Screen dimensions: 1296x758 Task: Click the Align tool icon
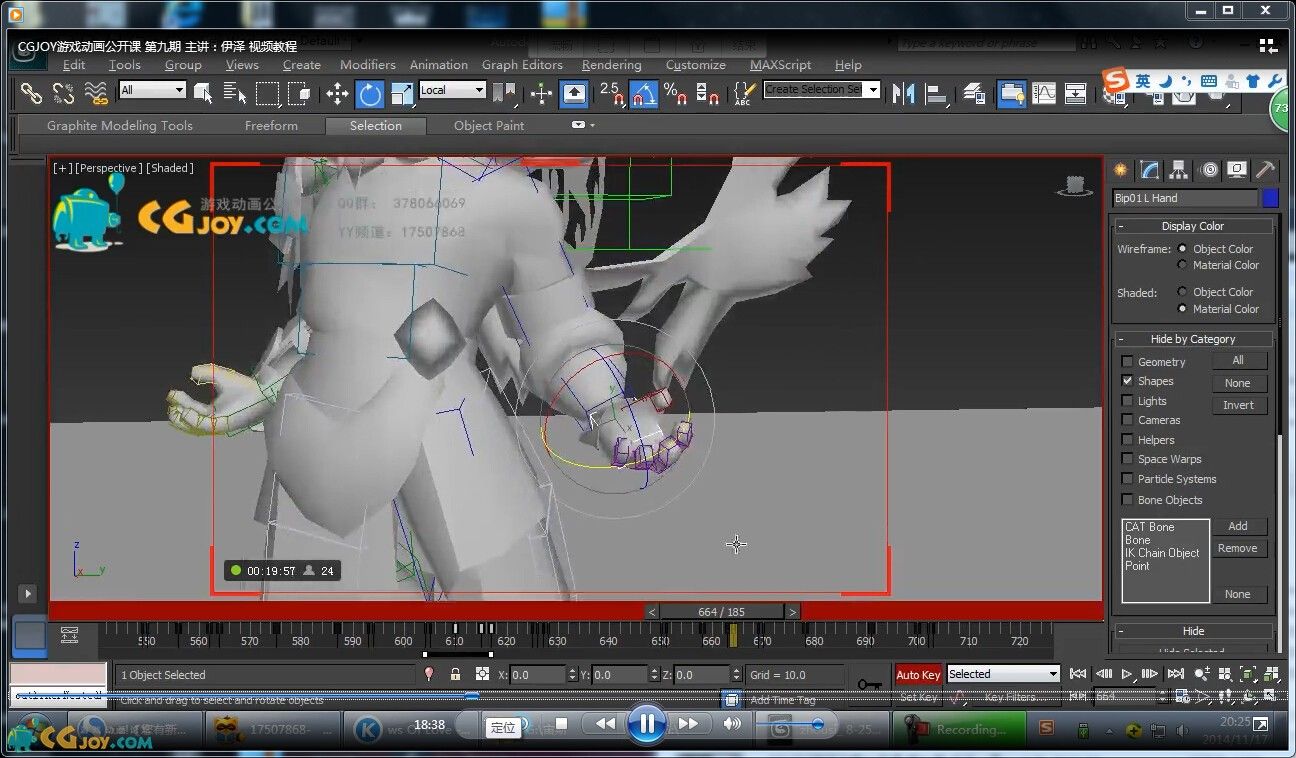point(937,94)
